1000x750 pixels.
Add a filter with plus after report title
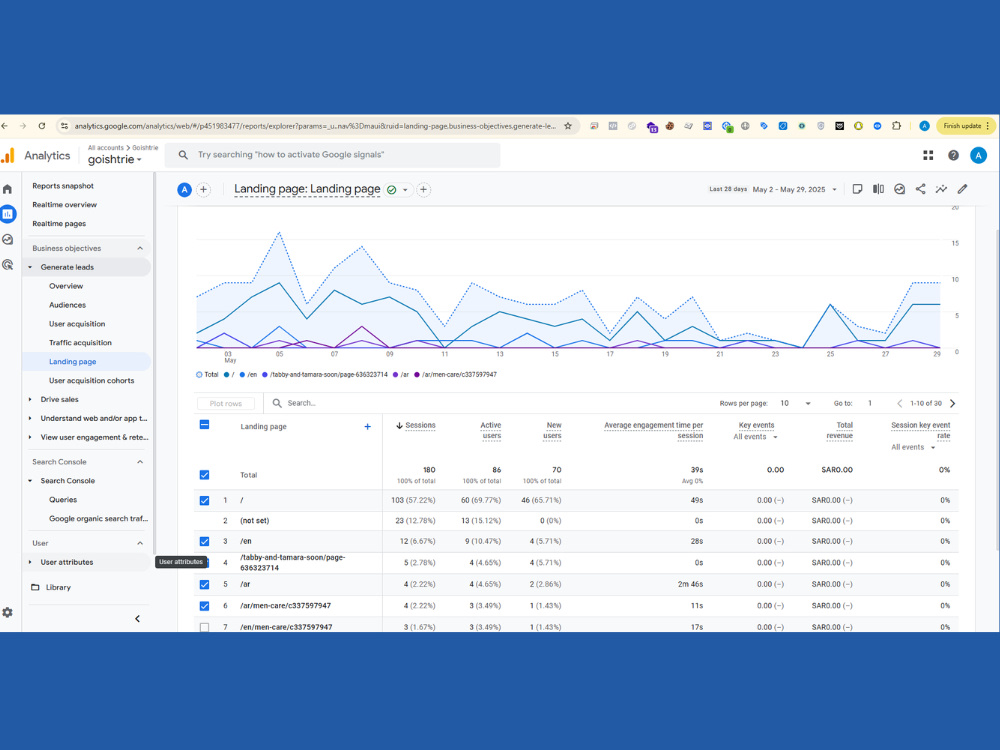423,189
